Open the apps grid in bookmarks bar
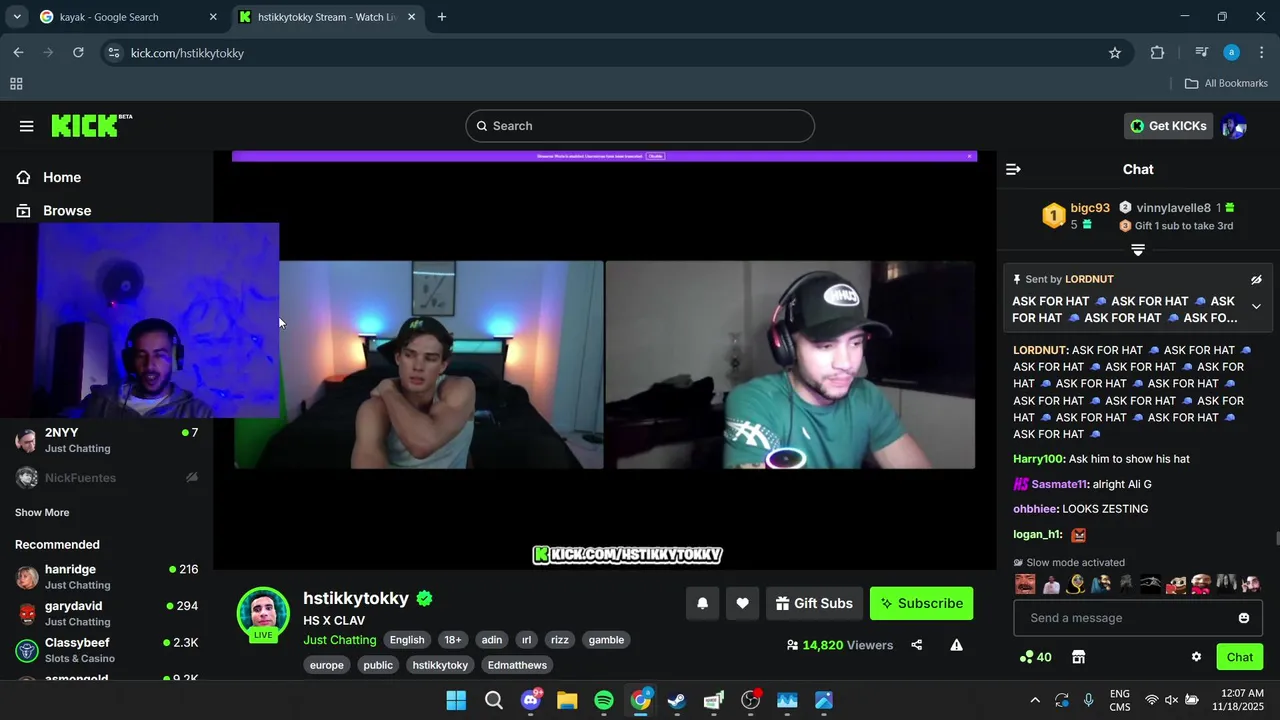 tap(16, 84)
